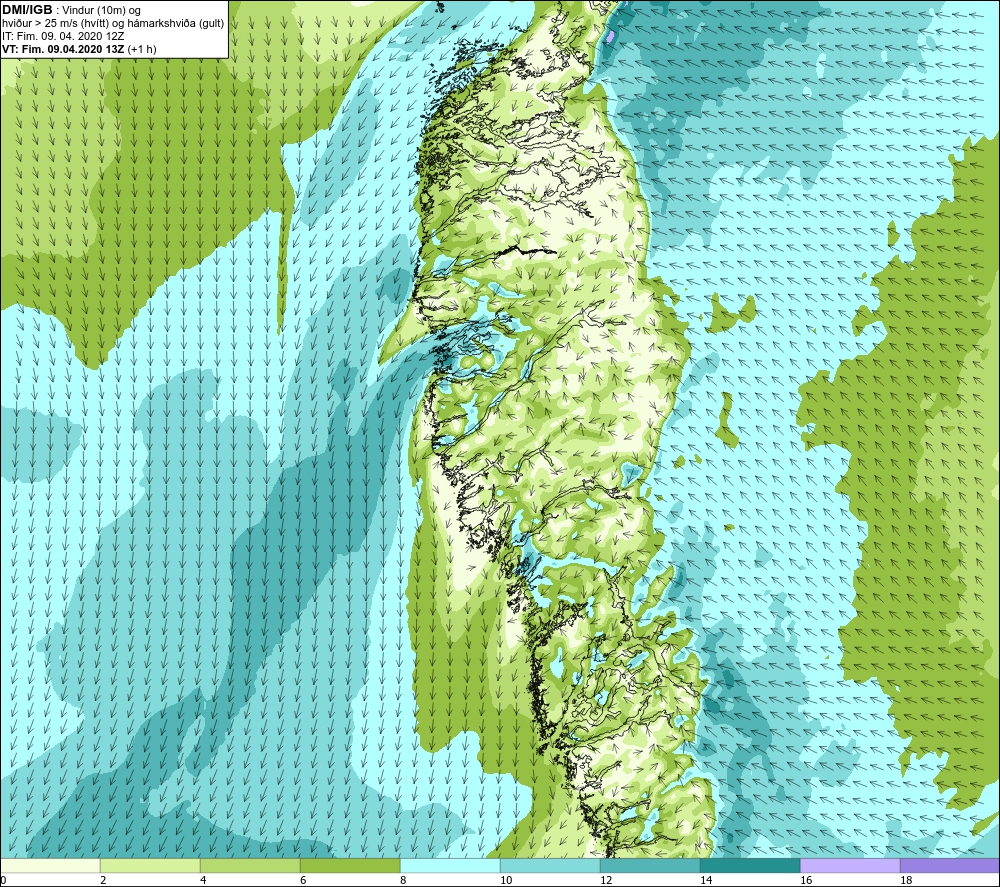The height and width of the screenshot is (887, 1000).
Task: Click the 16–18 m/s light purple legend swatch
Action: pos(850,865)
